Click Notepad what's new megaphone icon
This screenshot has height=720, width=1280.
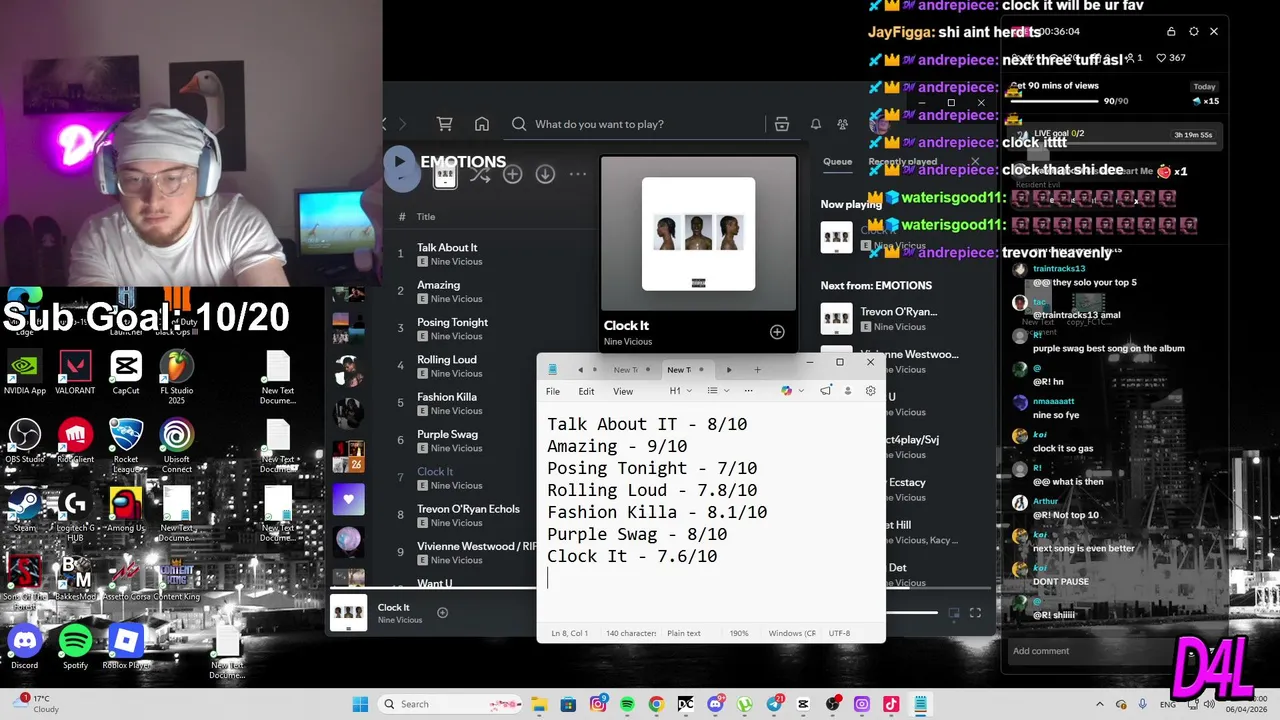(827, 391)
